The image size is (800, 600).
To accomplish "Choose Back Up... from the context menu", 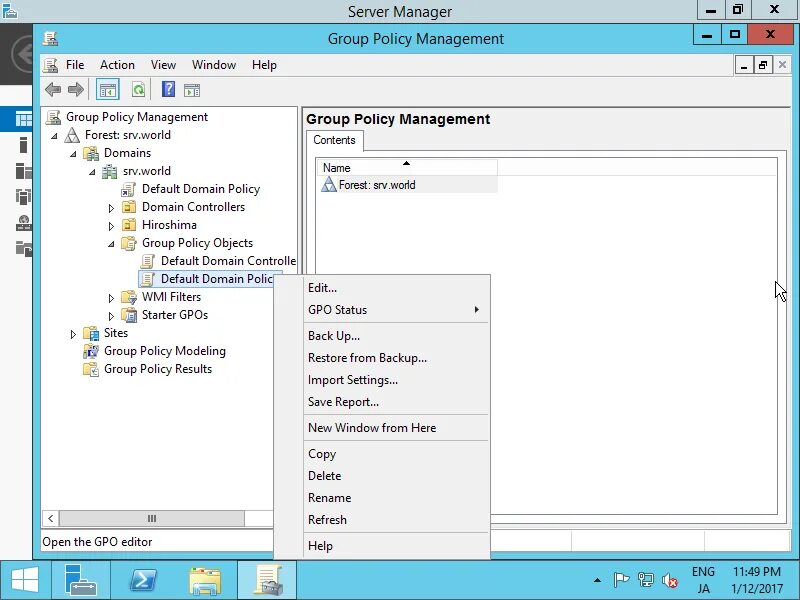I will click(396, 336).
